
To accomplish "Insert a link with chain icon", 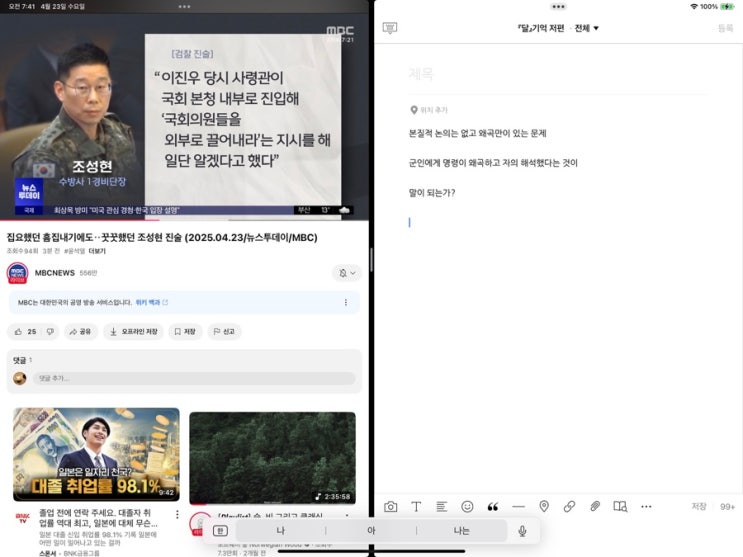I will [569, 507].
